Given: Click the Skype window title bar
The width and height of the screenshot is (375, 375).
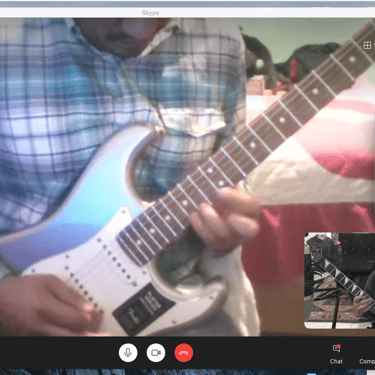Looking at the screenshot, I should pos(187,12).
